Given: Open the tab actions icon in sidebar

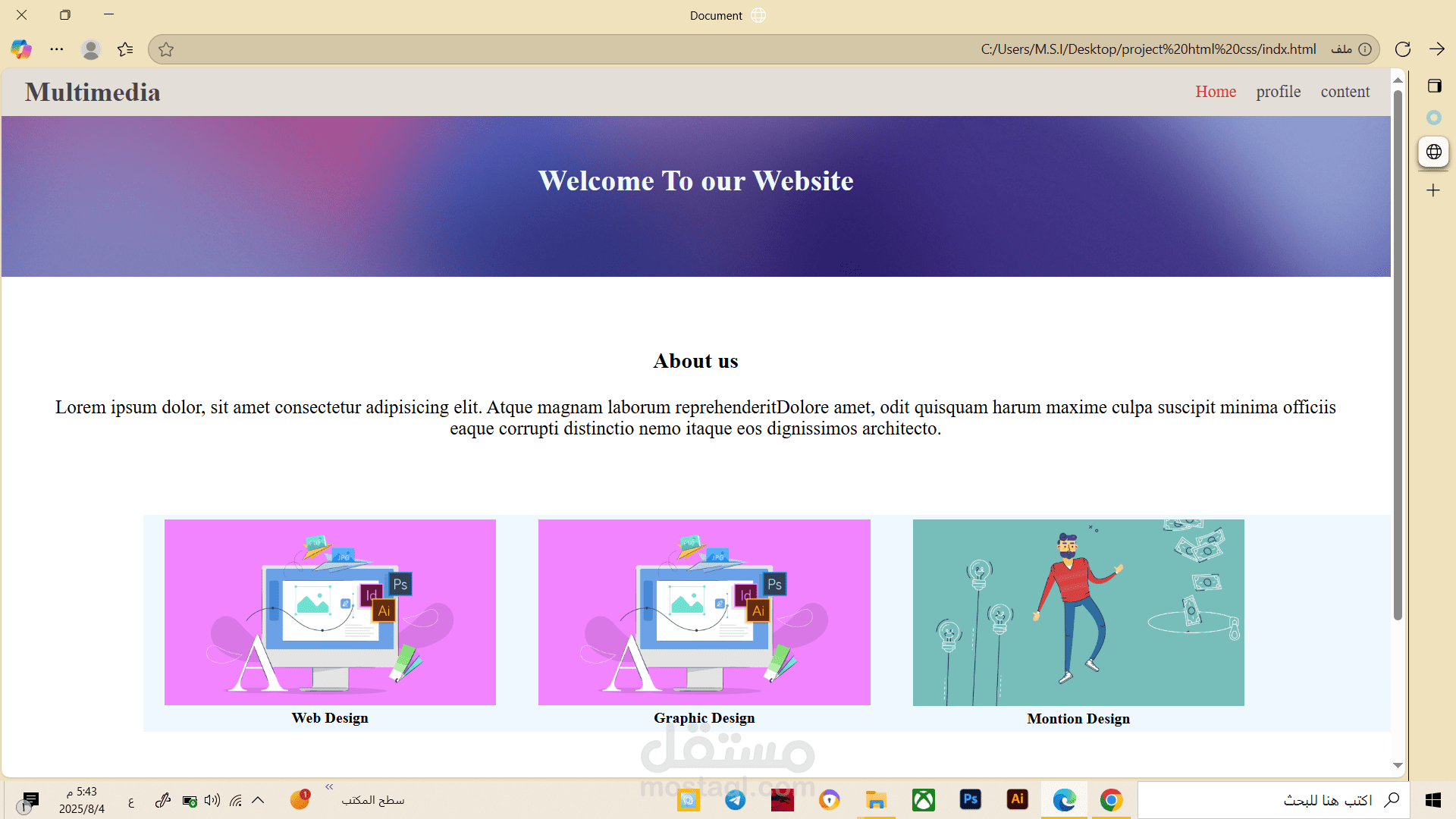Looking at the screenshot, I should 1434,86.
